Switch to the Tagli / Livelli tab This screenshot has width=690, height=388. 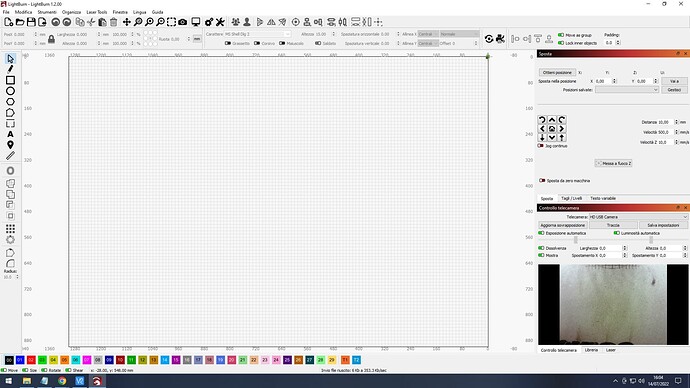[571, 198]
